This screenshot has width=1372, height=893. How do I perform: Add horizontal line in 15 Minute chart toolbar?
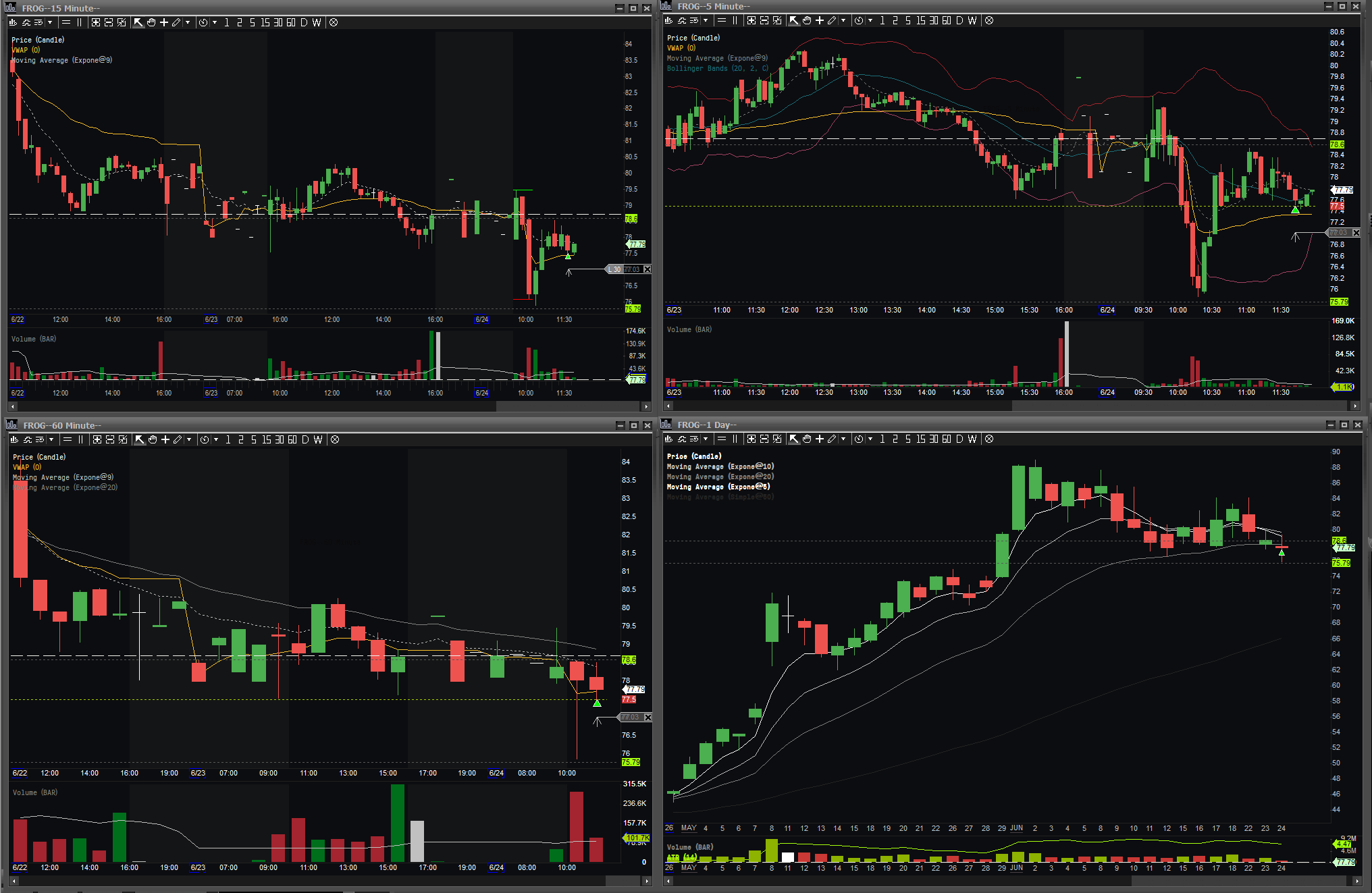[66, 22]
